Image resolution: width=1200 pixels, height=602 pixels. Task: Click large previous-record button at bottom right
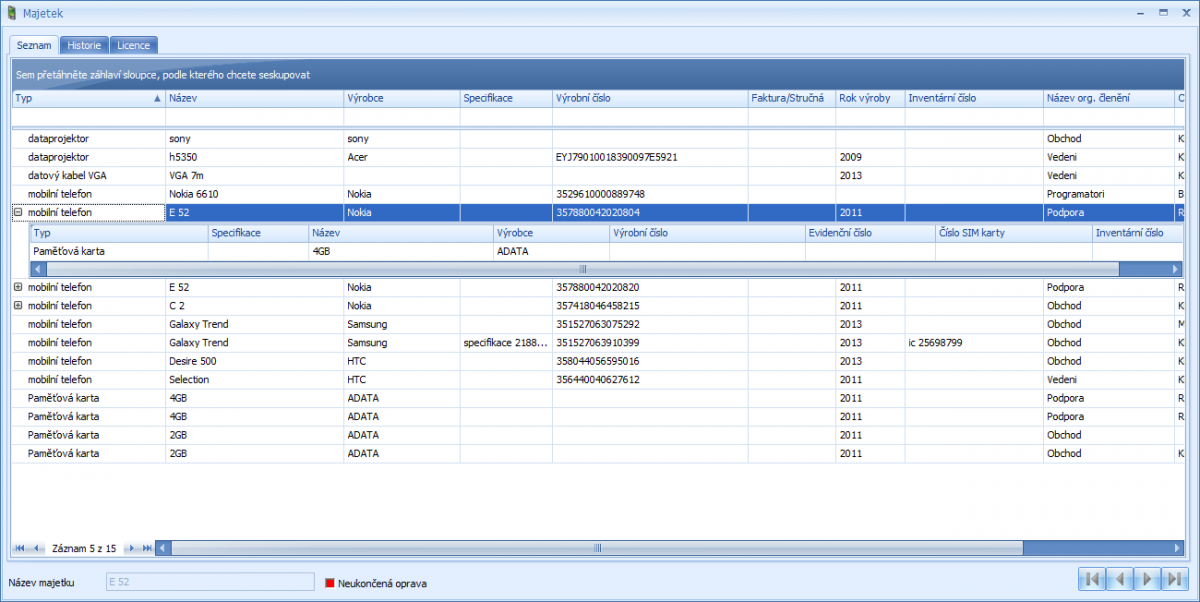pyautogui.click(x=1121, y=579)
